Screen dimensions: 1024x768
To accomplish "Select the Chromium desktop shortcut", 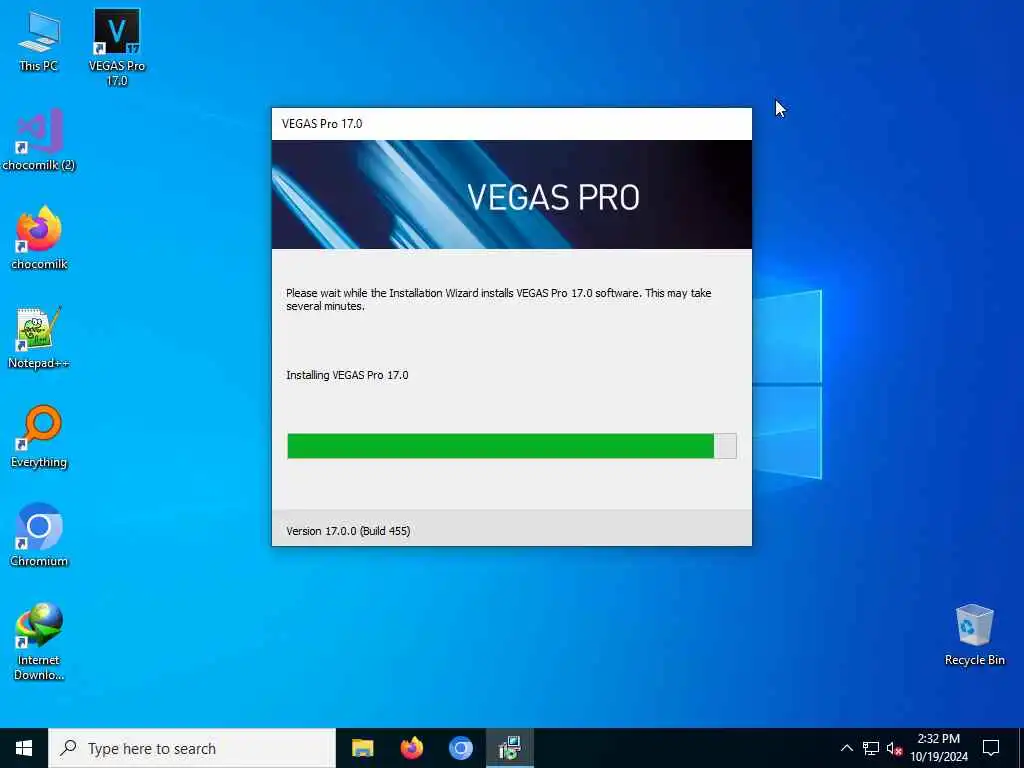I will tap(39, 536).
